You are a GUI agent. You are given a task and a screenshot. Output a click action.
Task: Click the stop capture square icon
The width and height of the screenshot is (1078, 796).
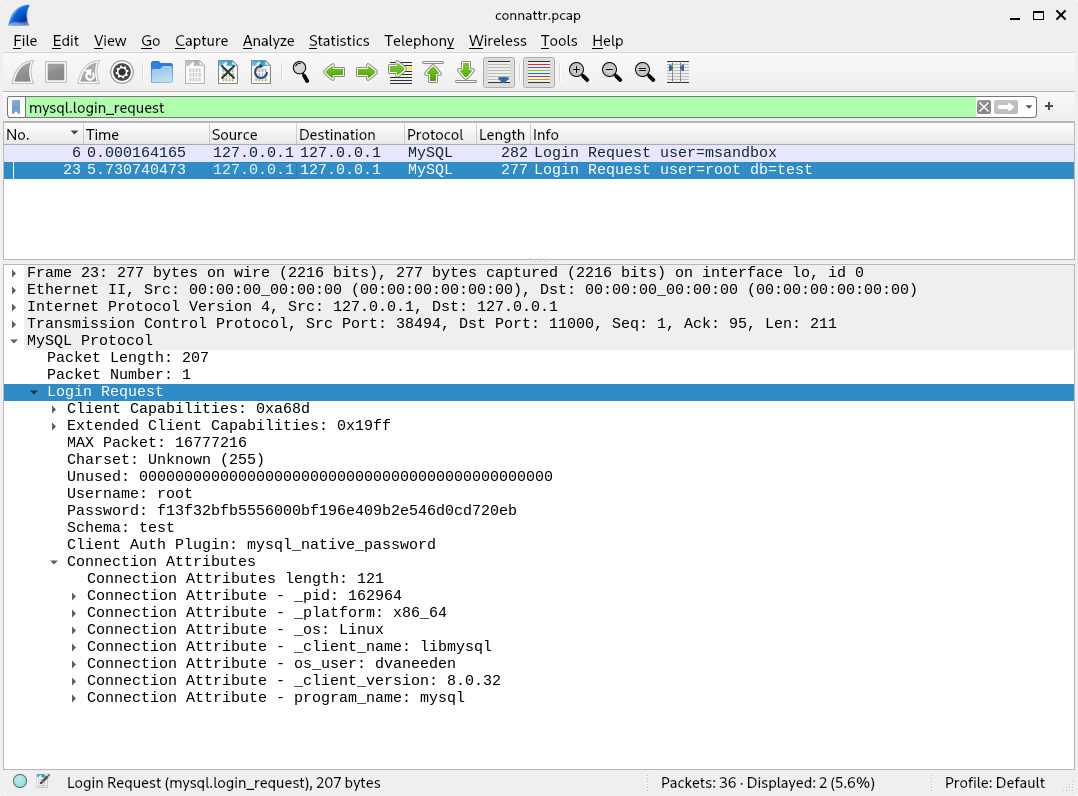(x=56, y=72)
